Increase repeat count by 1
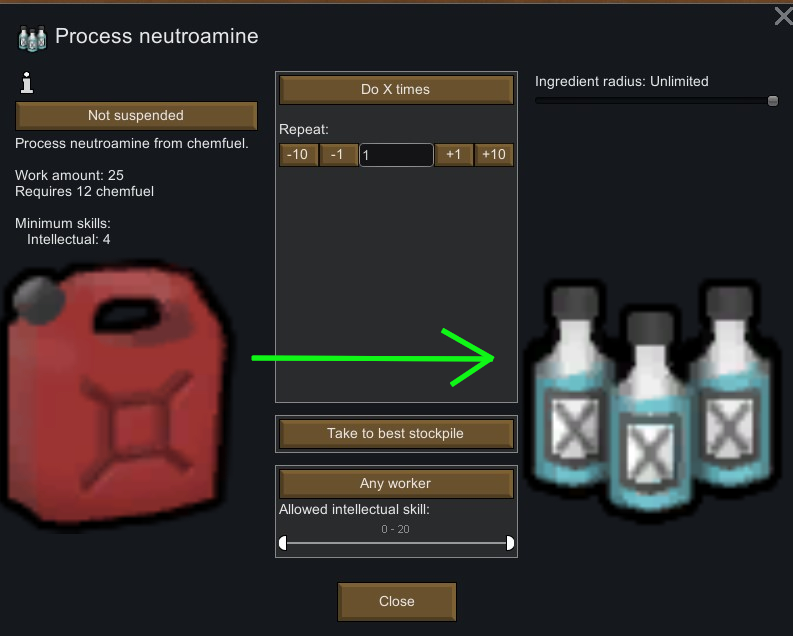The width and height of the screenshot is (793, 636). click(454, 154)
